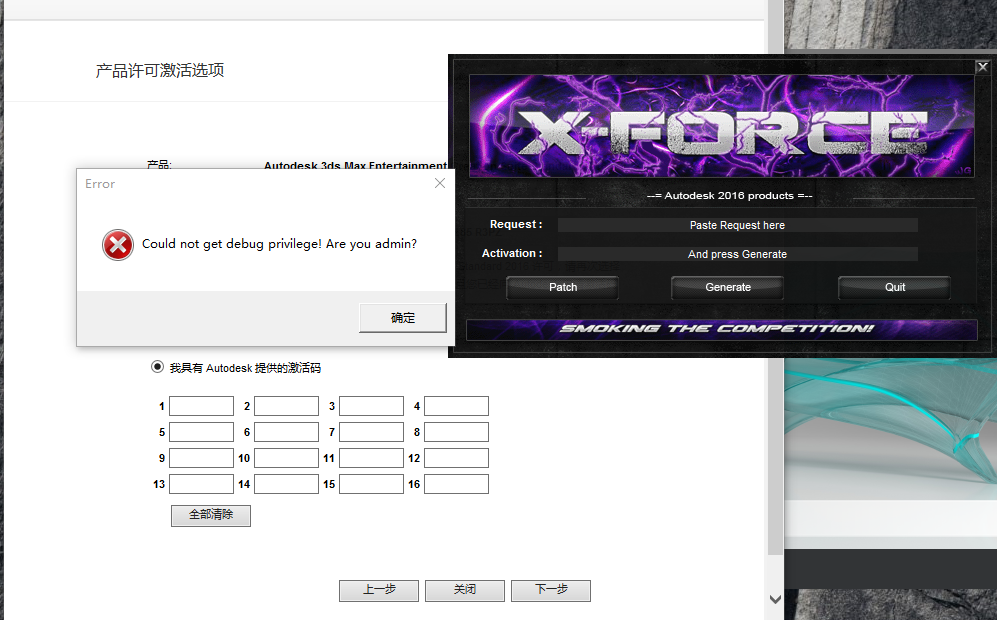Click the Quit button in keygen

coord(895,287)
